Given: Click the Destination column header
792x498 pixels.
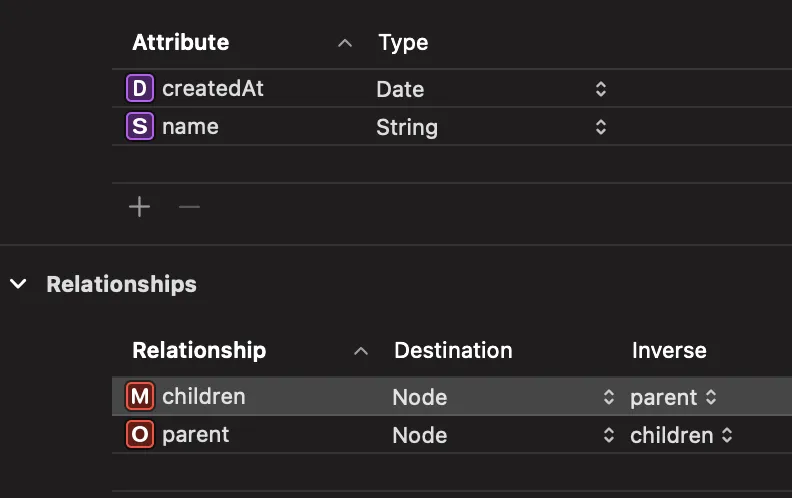Looking at the screenshot, I should tap(453, 350).
